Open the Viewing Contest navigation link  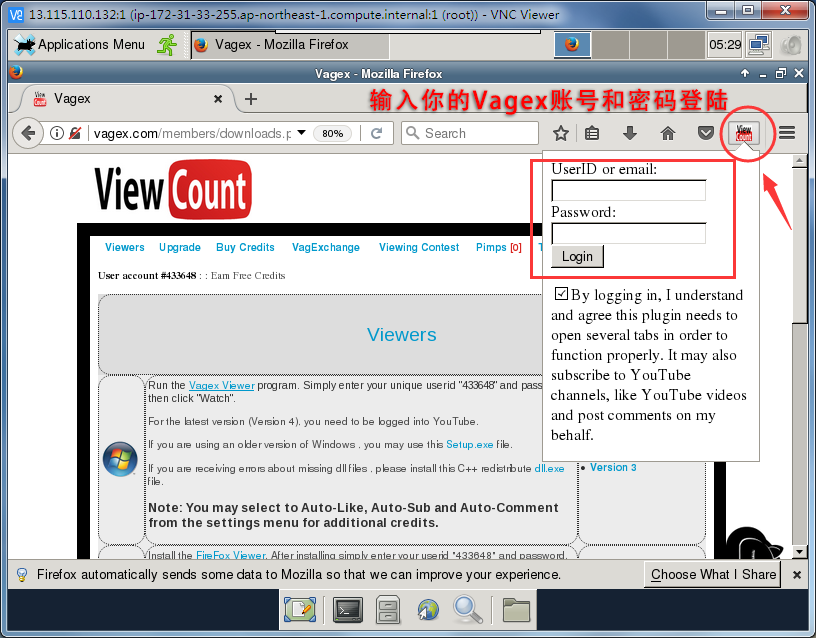[419, 247]
